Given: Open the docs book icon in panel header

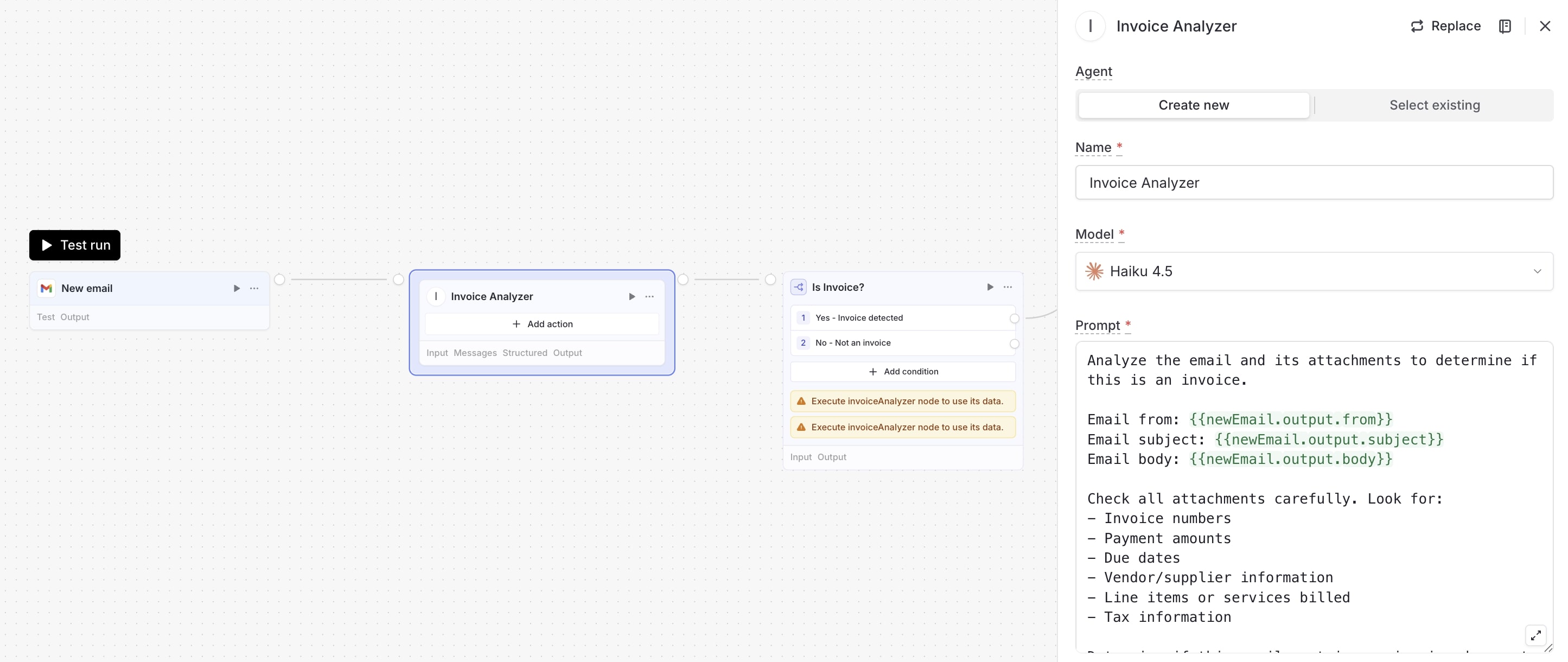Looking at the screenshot, I should [x=1505, y=26].
